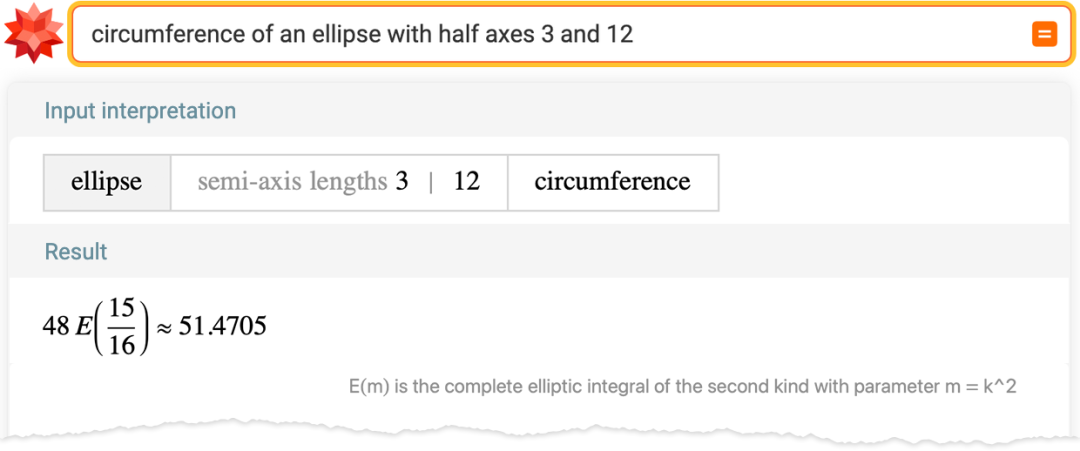Click the 48 E exact result expression
1080x451 pixels.
pyautogui.click(x=68, y=326)
